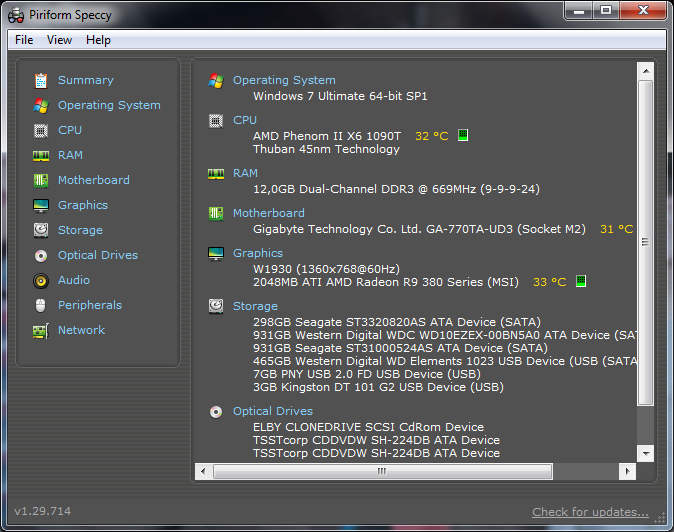Click the Summary clipboard icon in sidebar
Screen dimensions: 674x532
tap(41, 80)
